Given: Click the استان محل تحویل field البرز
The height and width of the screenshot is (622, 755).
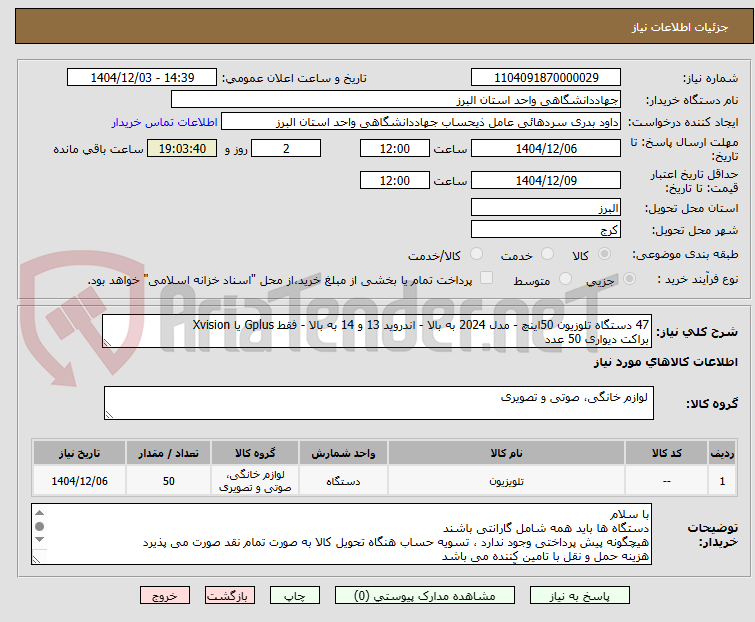Looking at the screenshot, I should click(x=546, y=207).
